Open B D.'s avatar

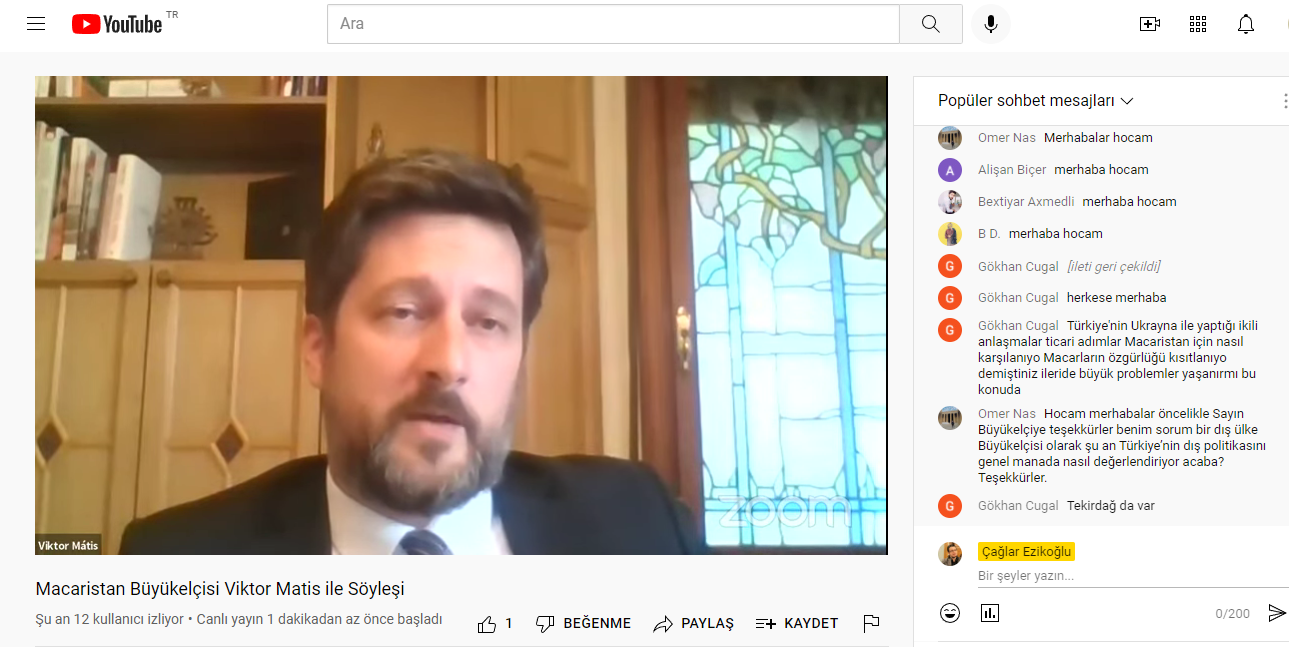950,234
